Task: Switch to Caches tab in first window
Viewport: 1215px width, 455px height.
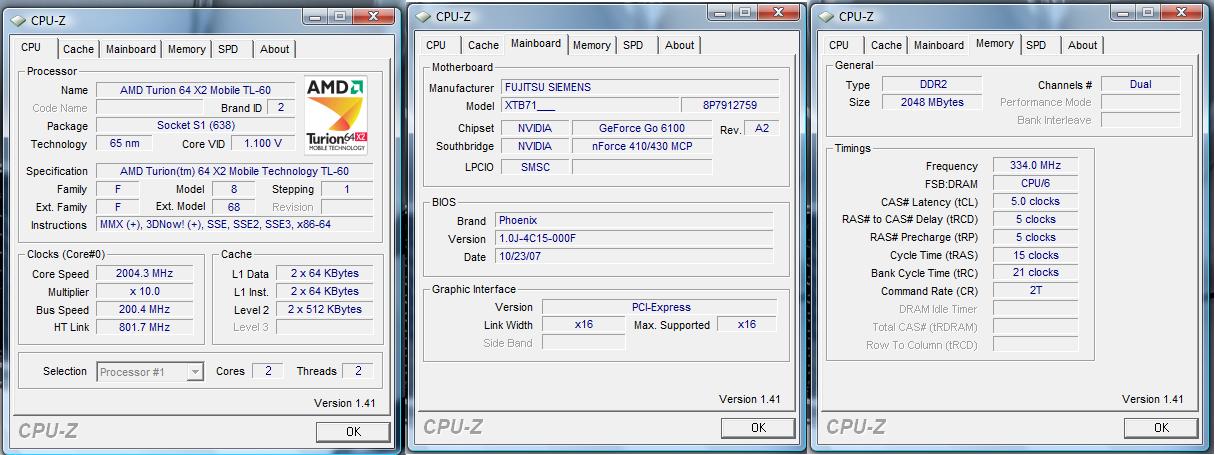Action: pos(78,49)
